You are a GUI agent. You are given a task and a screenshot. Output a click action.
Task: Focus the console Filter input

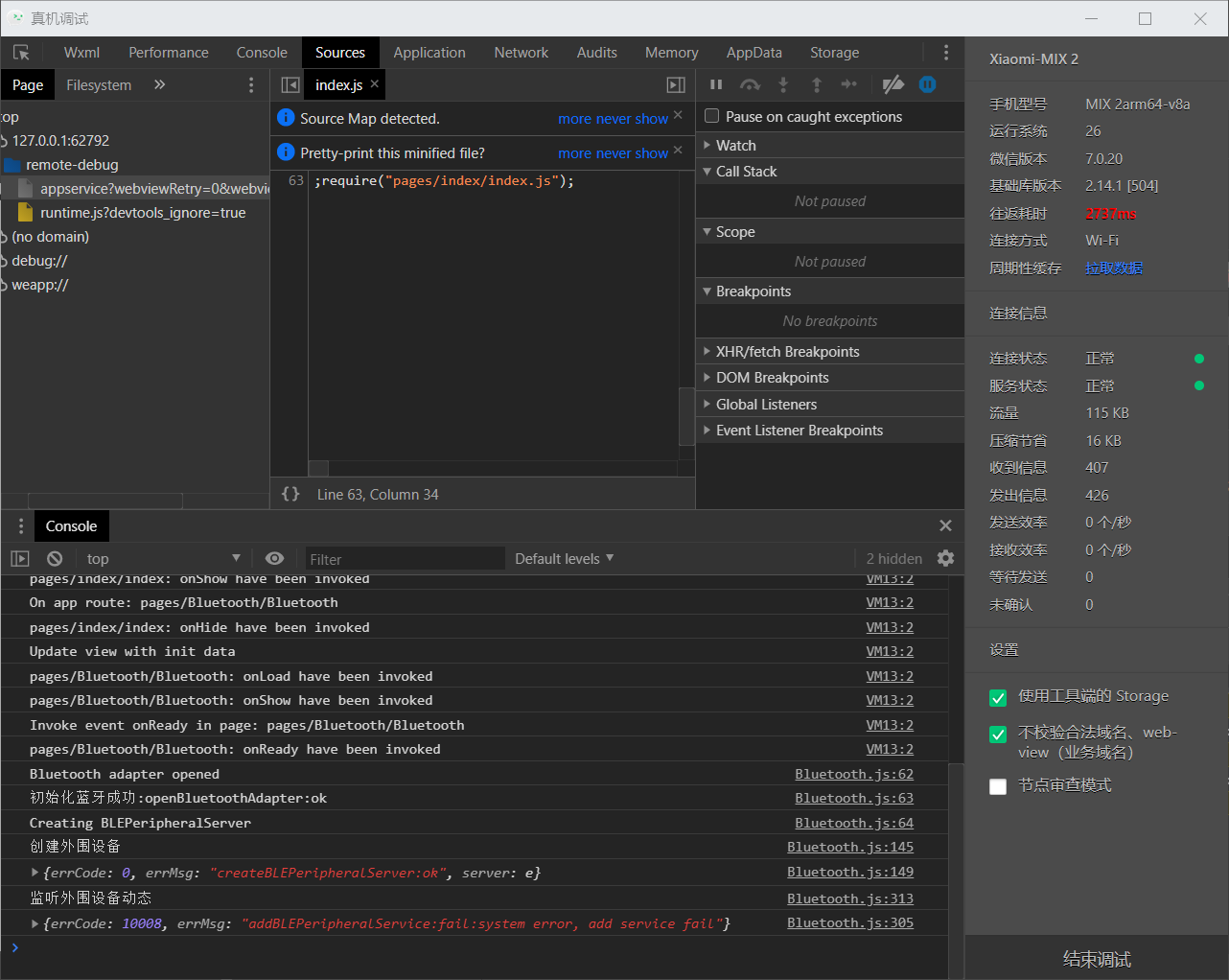click(x=404, y=559)
